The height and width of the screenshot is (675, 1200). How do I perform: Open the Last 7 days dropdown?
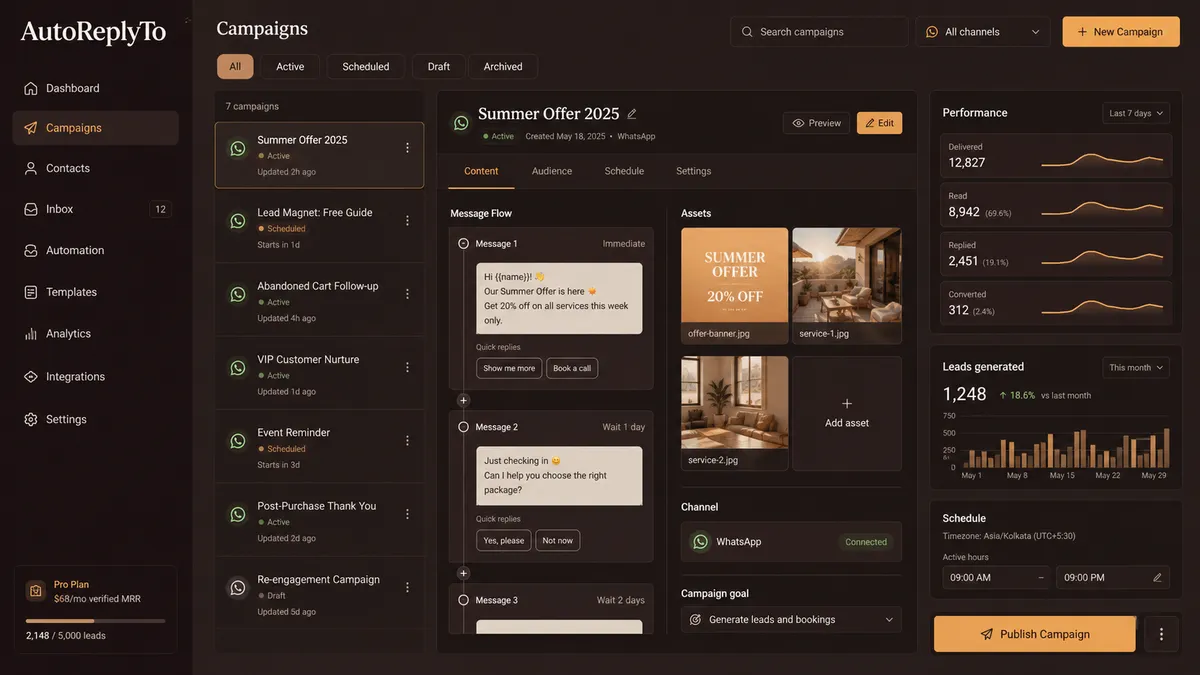click(x=1137, y=113)
